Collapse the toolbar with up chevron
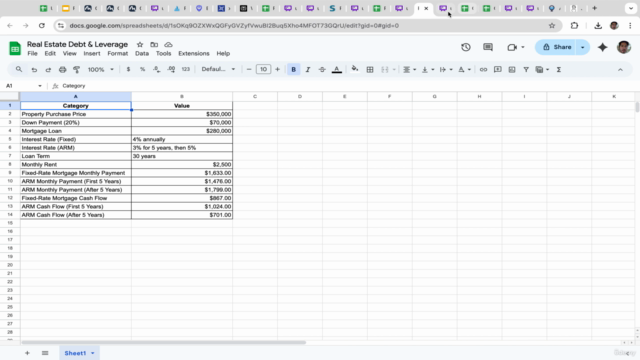640x360 pixels. 620,70
